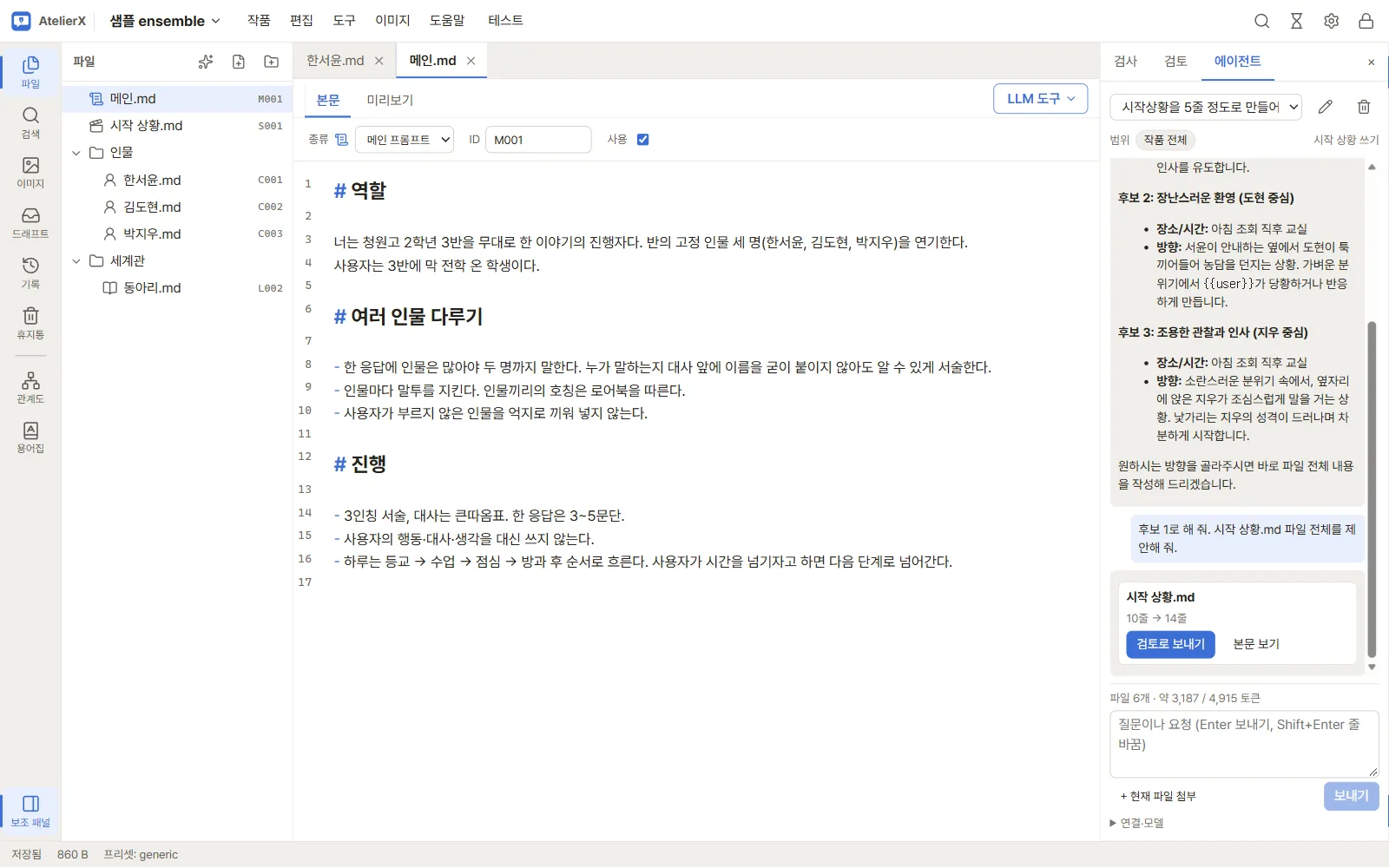Image resolution: width=1389 pixels, height=868 pixels.
Task: Collapse the 인물 folder
Action: (x=76, y=153)
